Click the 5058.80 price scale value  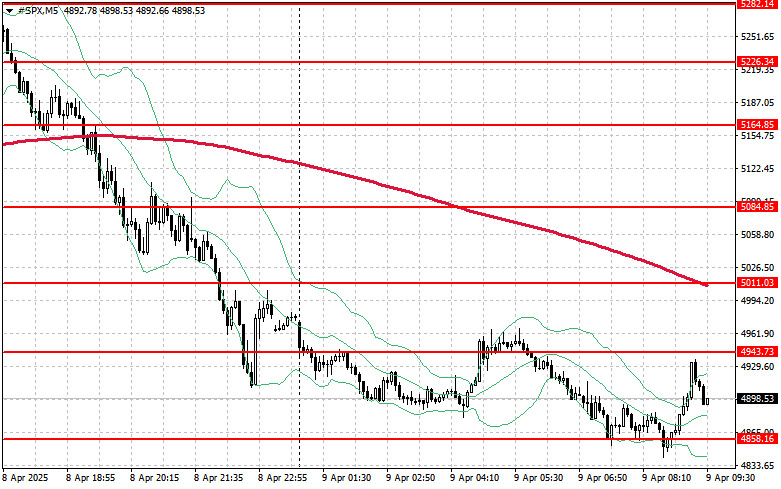tap(758, 235)
